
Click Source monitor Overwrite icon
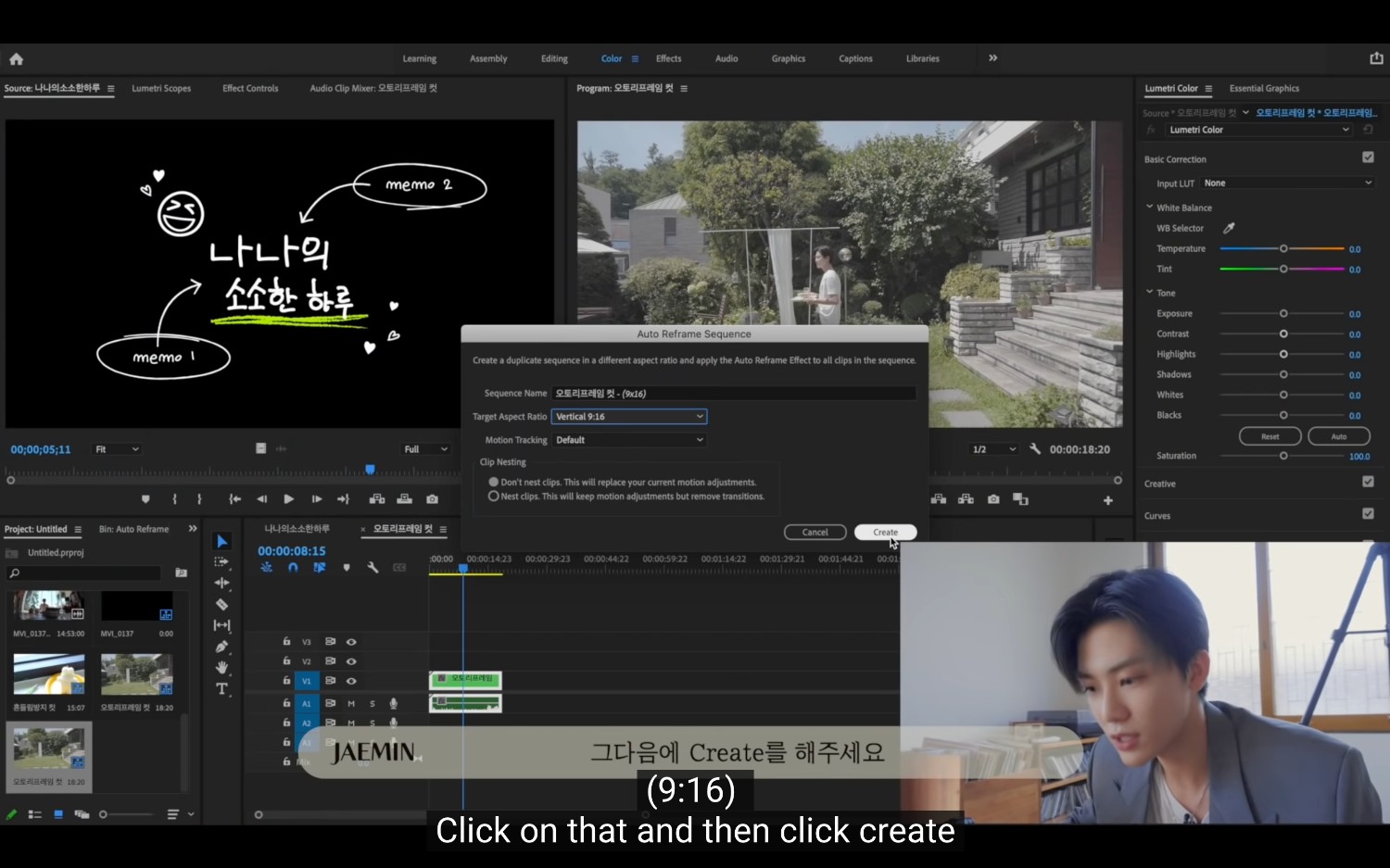point(404,499)
